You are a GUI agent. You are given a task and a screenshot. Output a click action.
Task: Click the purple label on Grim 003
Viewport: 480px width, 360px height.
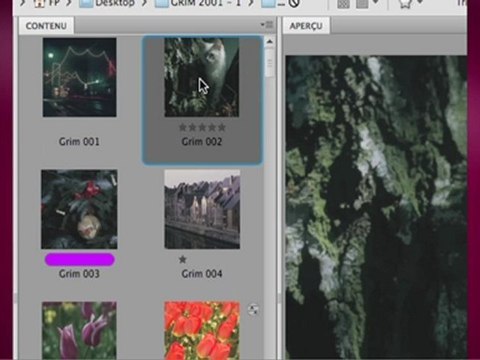pyautogui.click(x=79, y=260)
